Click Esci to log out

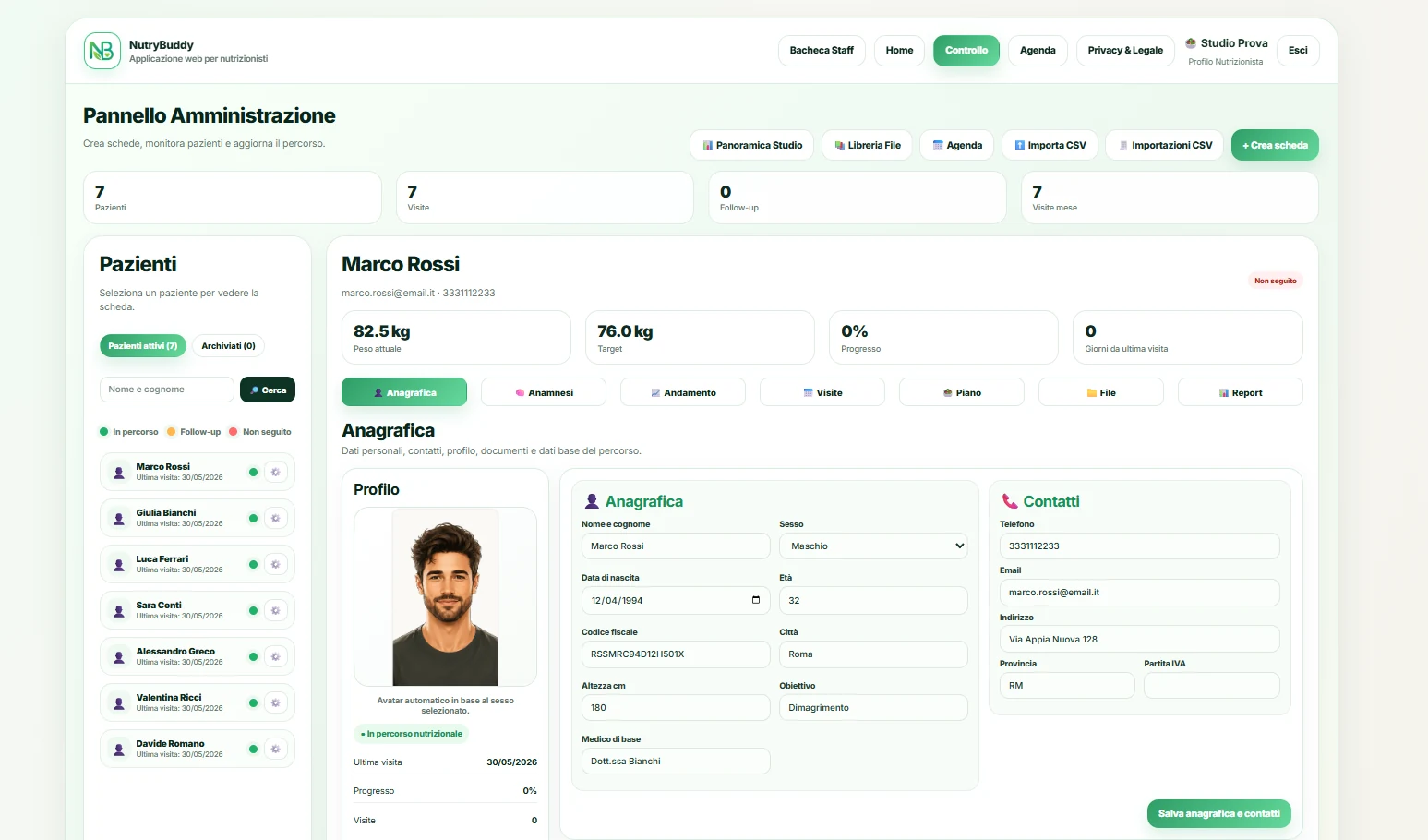pos(1298,51)
